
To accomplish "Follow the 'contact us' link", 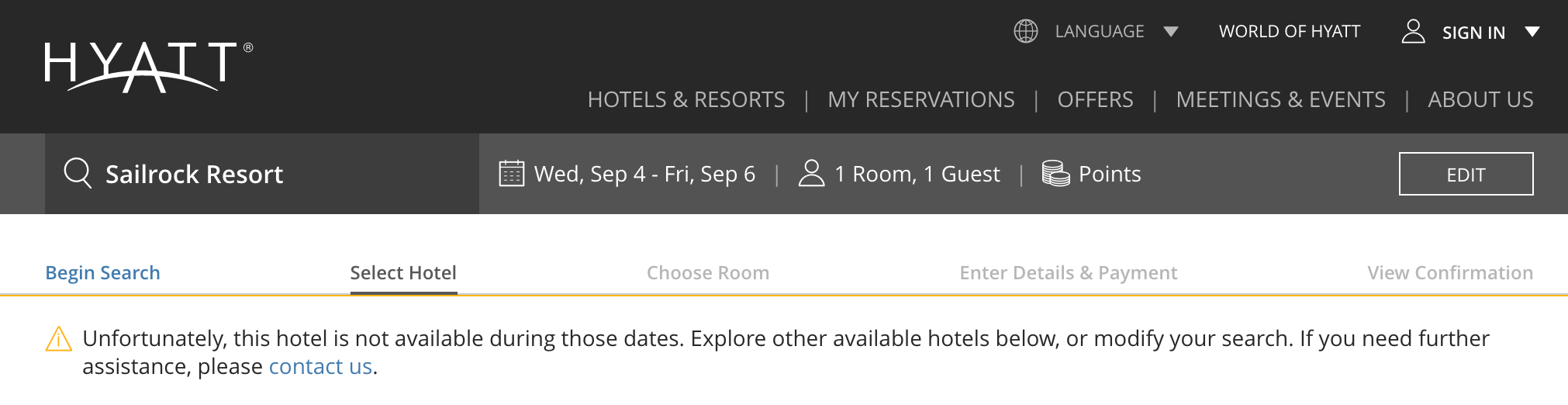I will [320, 366].
